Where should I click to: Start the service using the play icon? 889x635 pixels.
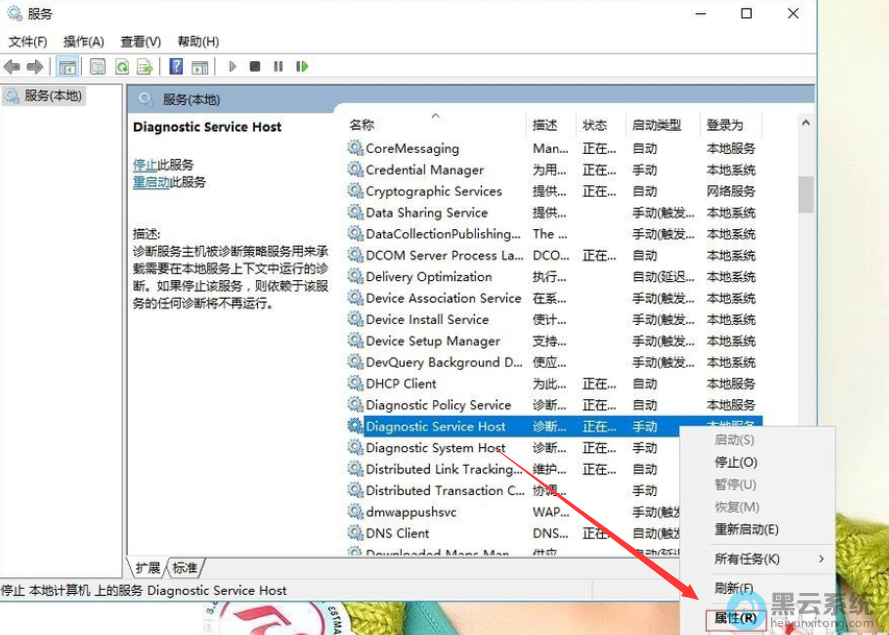coord(232,66)
